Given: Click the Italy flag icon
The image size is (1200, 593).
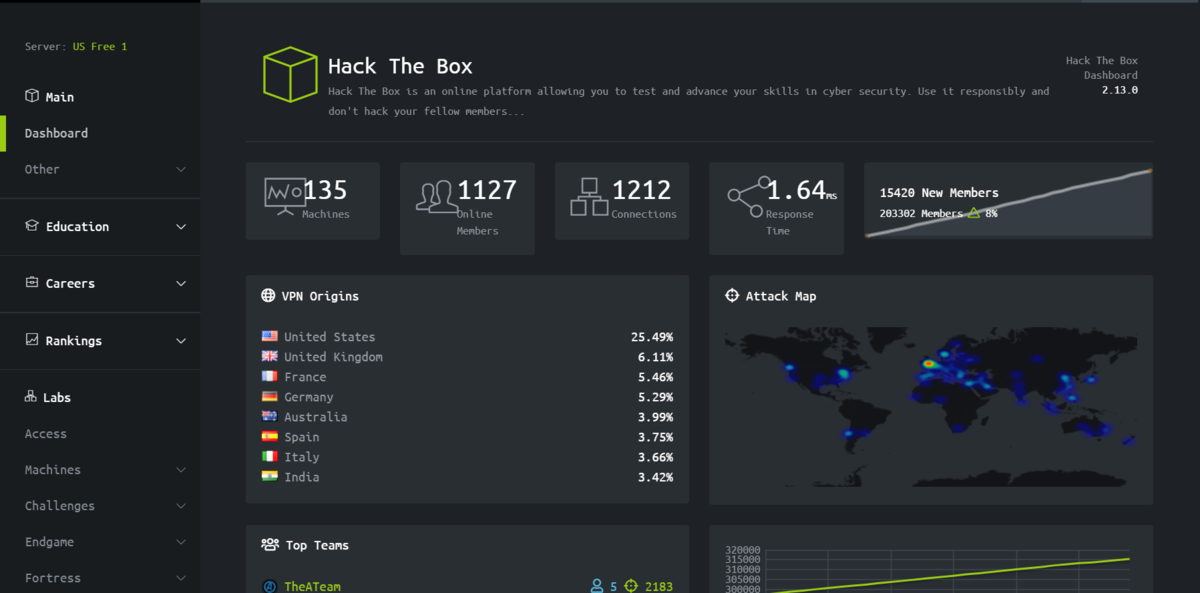Looking at the screenshot, I should click(x=269, y=457).
